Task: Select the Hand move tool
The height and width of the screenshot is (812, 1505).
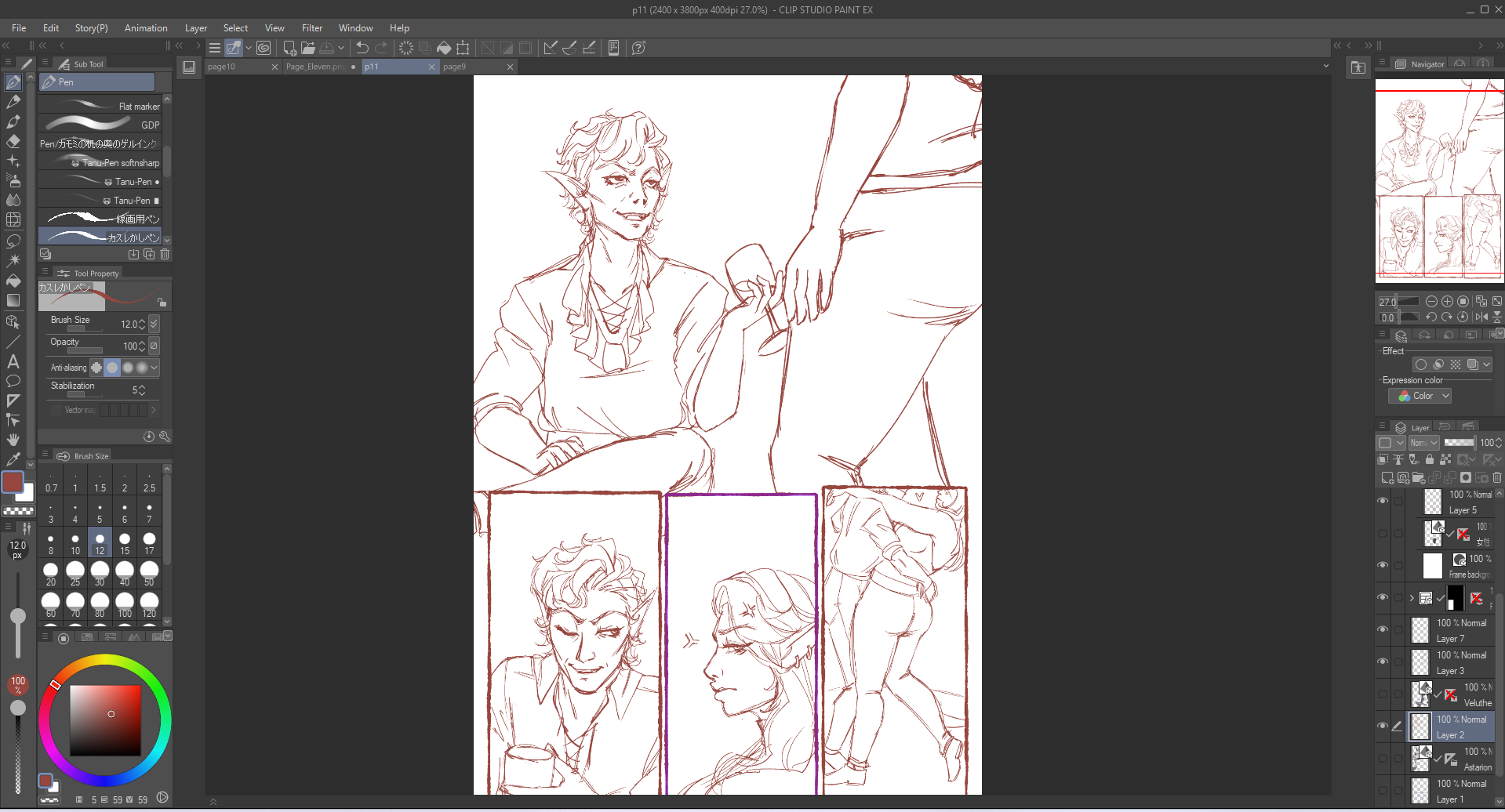Action: click(13, 440)
